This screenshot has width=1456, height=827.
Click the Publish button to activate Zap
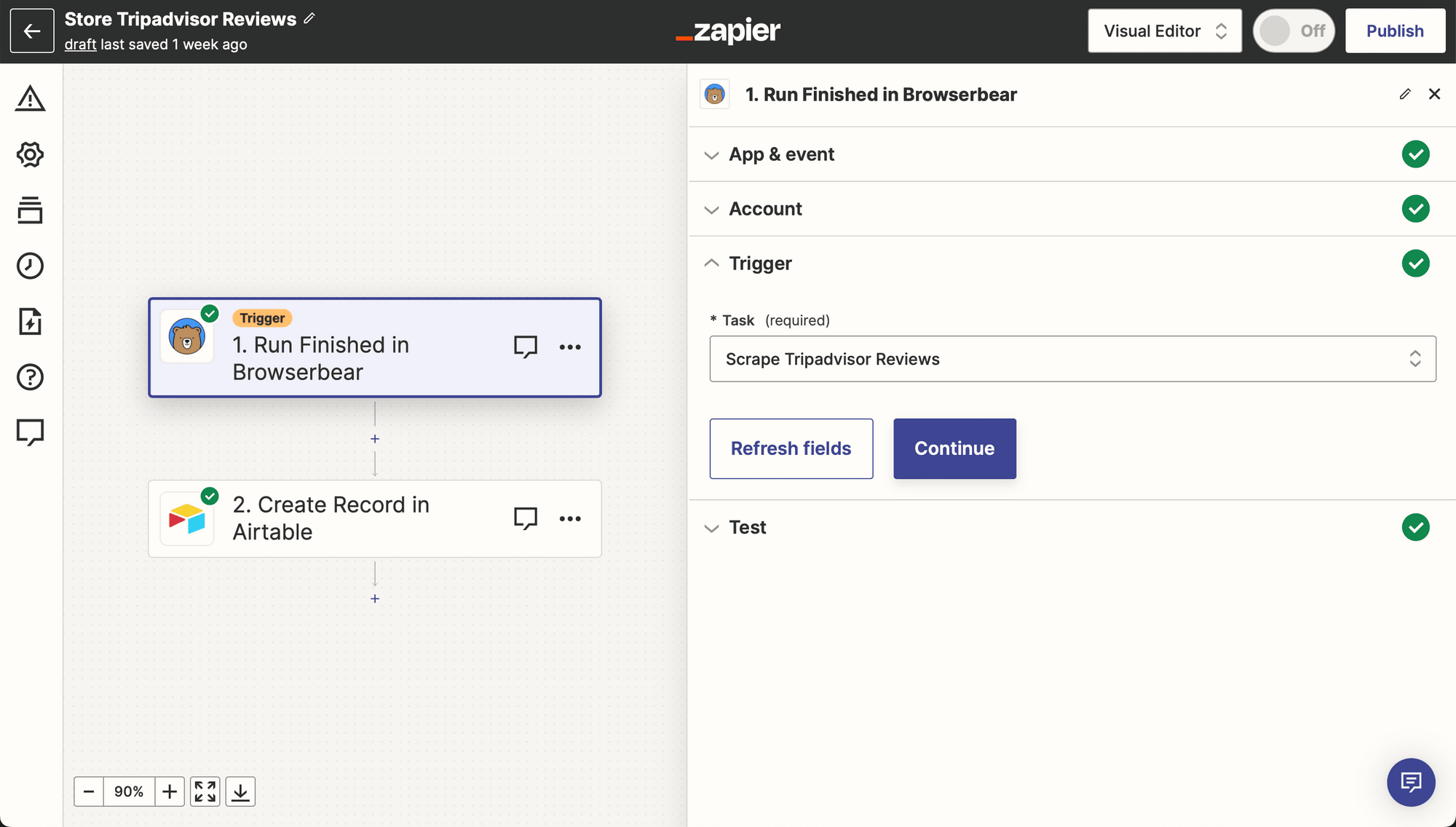pyautogui.click(x=1395, y=30)
